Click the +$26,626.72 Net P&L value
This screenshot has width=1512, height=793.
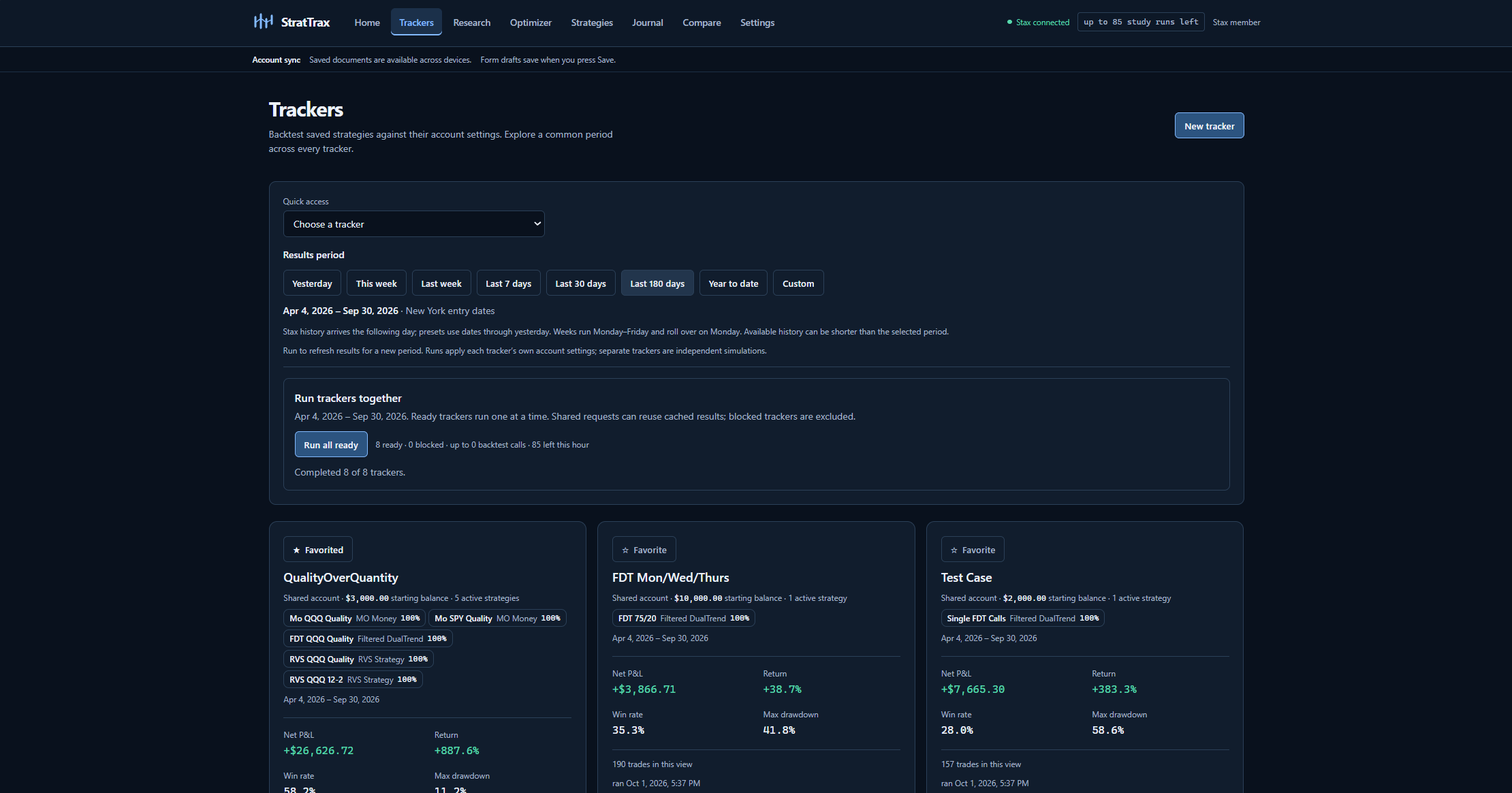coord(319,751)
